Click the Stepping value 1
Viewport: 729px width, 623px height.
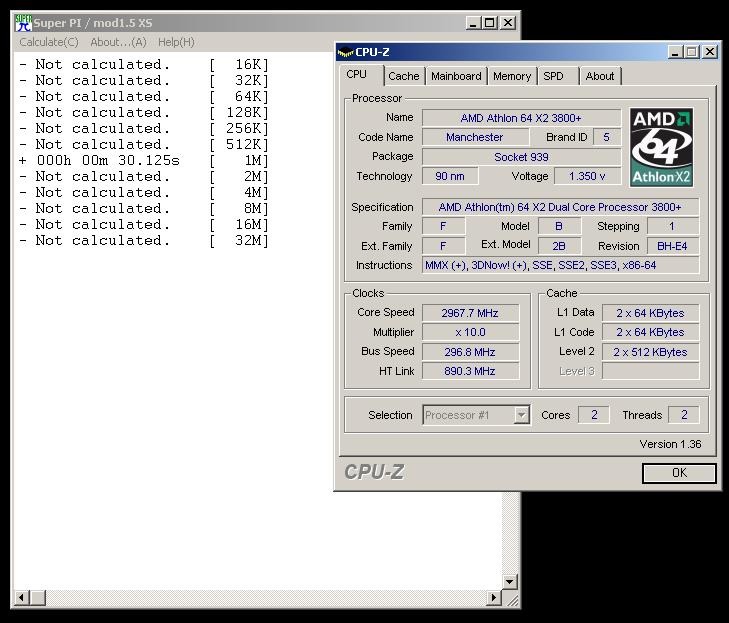point(672,226)
